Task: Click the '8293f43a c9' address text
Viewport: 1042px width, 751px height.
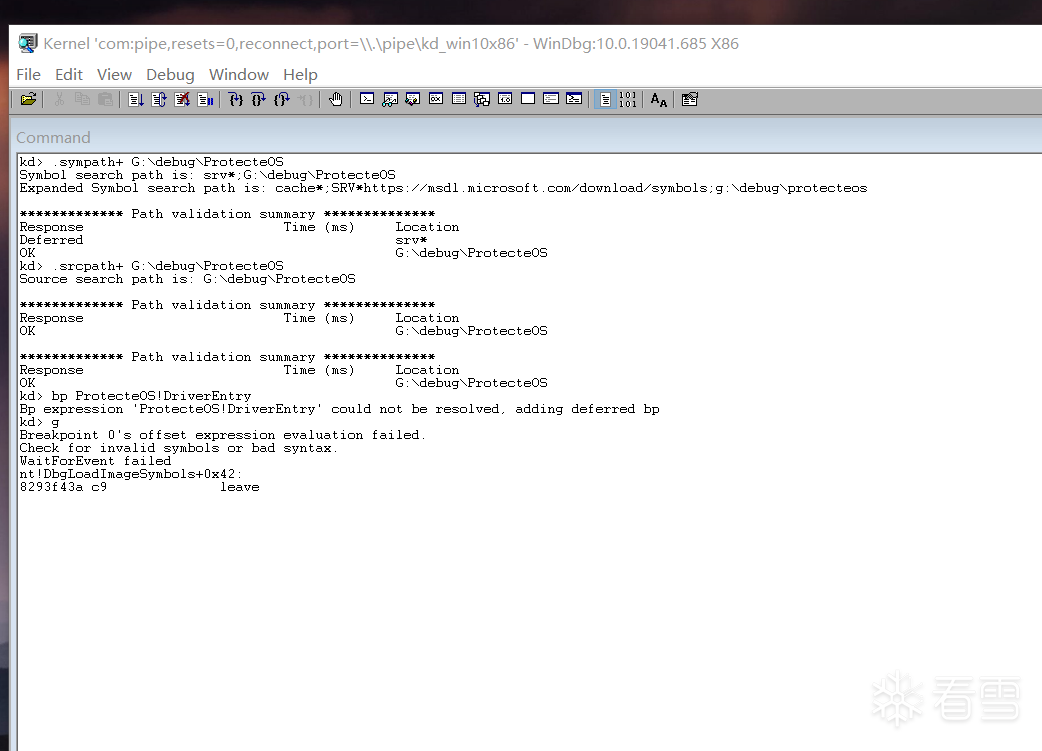Action: pos(63,487)
